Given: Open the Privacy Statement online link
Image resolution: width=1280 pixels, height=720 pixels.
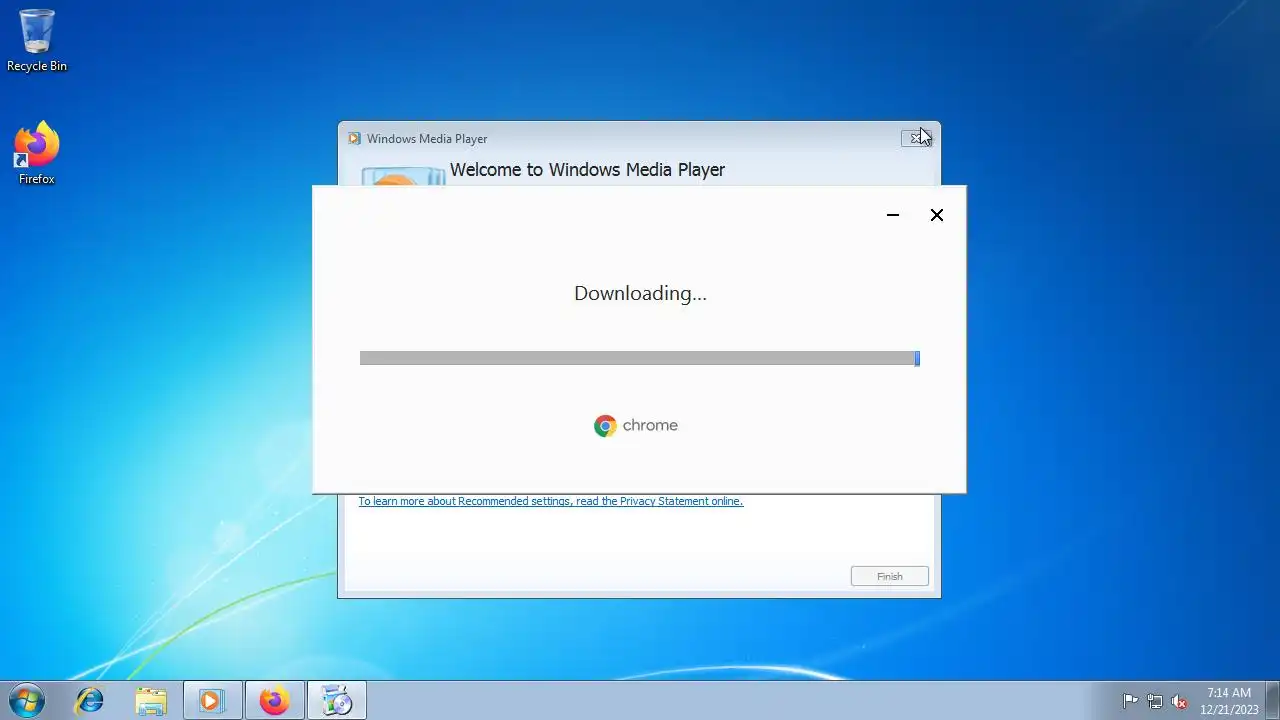Looking at the screenshot, I should pyautogui.click(x=550, y=501).
